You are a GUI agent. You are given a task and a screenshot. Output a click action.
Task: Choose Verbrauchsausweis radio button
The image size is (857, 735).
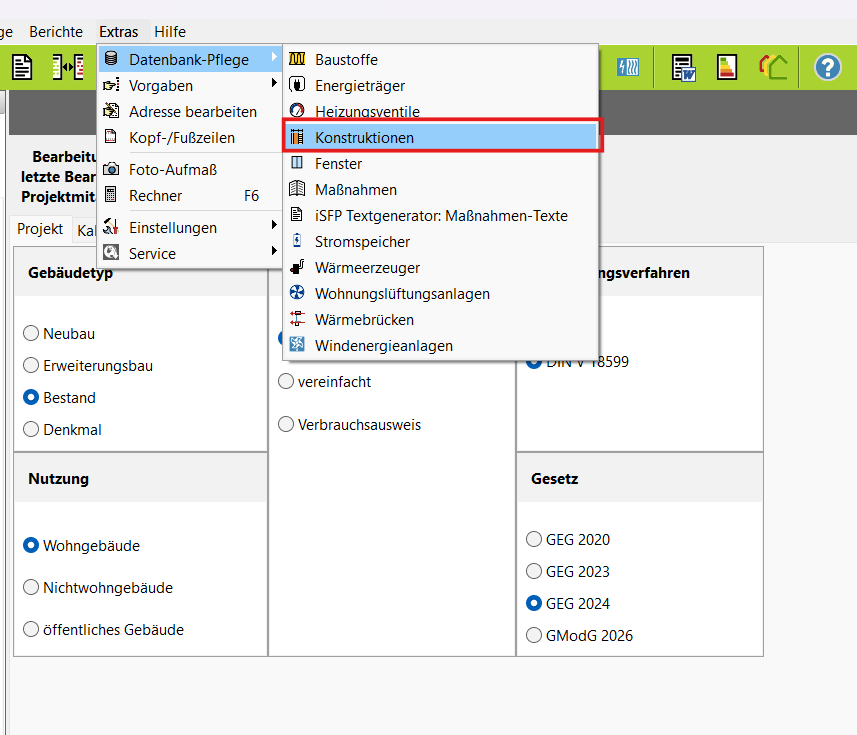(x=286, y=424)
